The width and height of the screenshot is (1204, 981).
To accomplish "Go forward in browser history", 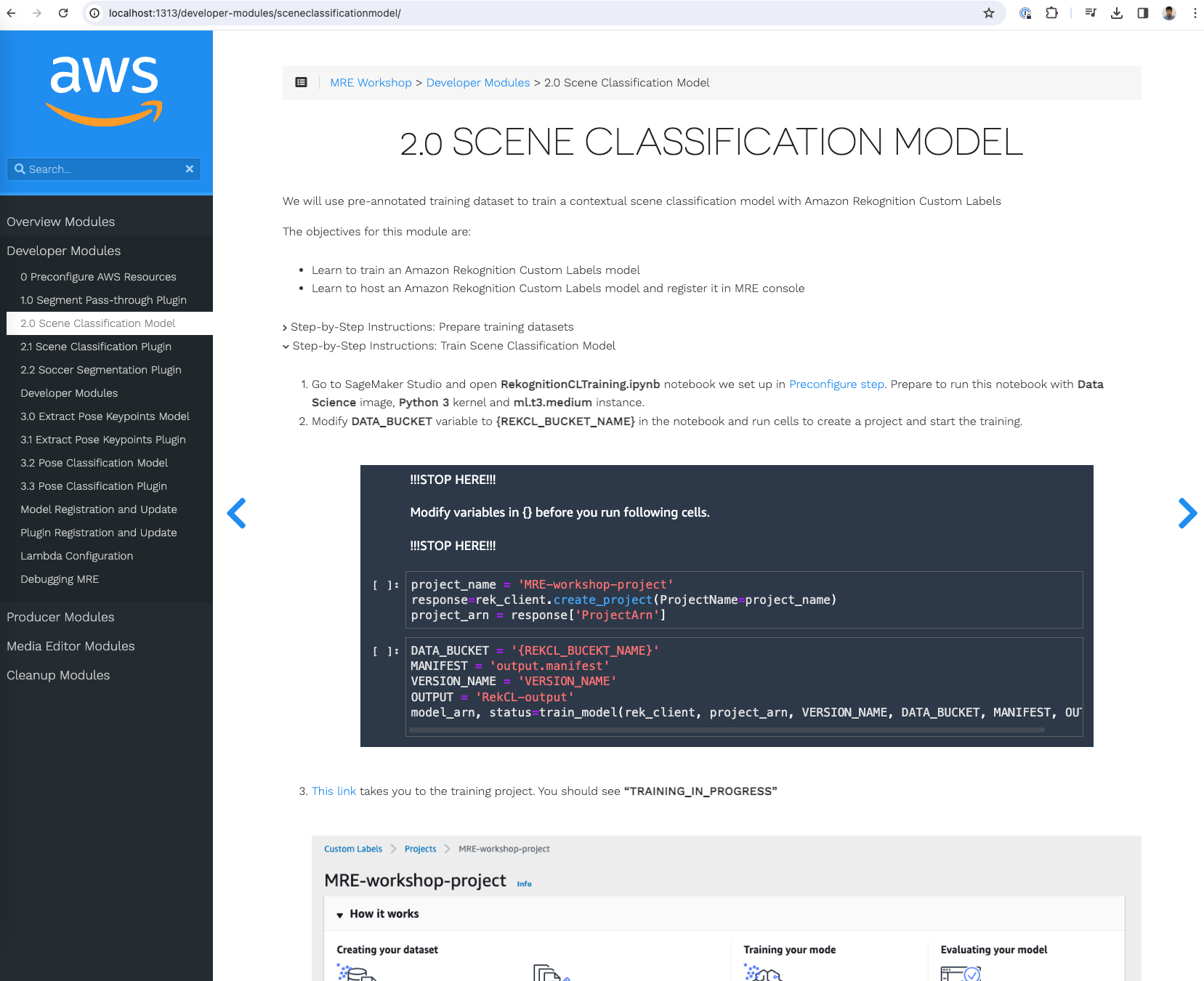I will tap(37, 13).
